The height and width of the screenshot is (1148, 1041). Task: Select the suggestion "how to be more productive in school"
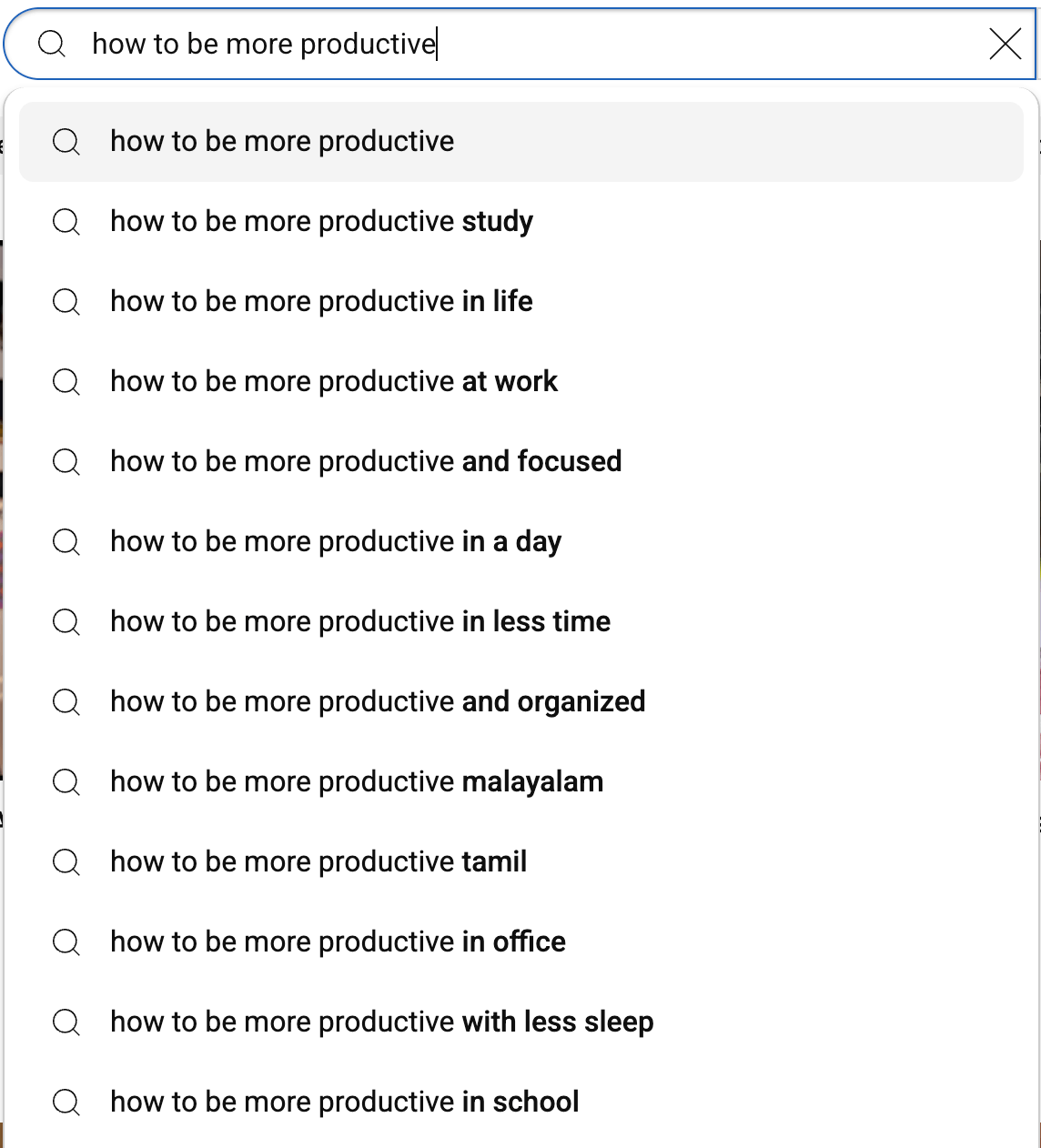point(344,1102)
